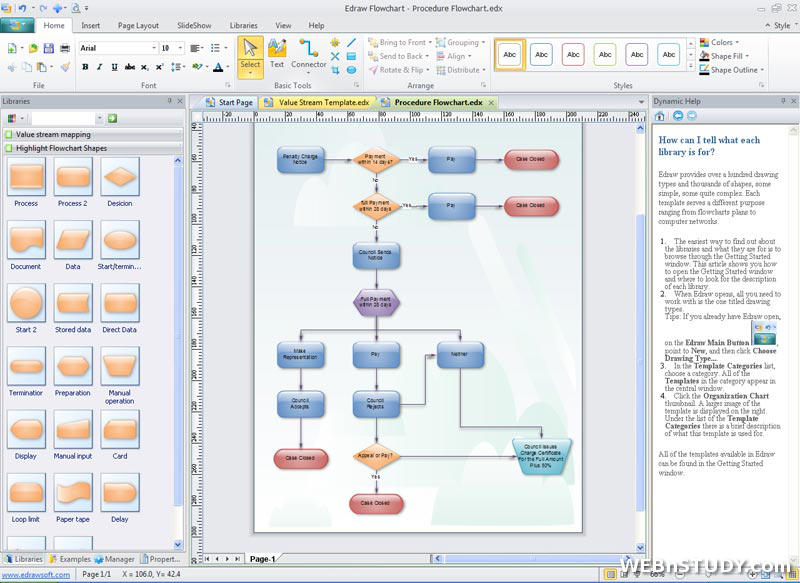Click the Select pointer tool

point(250,56)
